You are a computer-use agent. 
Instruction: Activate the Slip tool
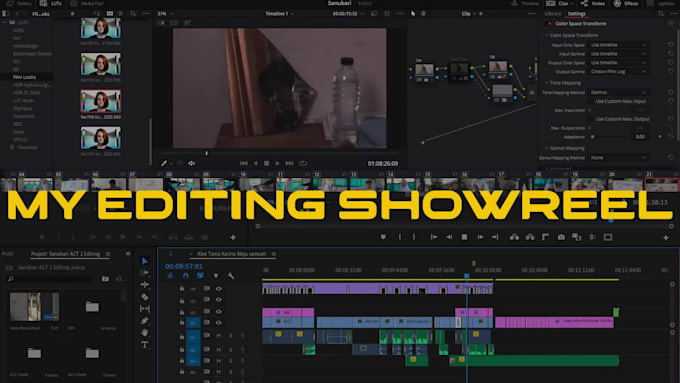(x=145, y=309)
